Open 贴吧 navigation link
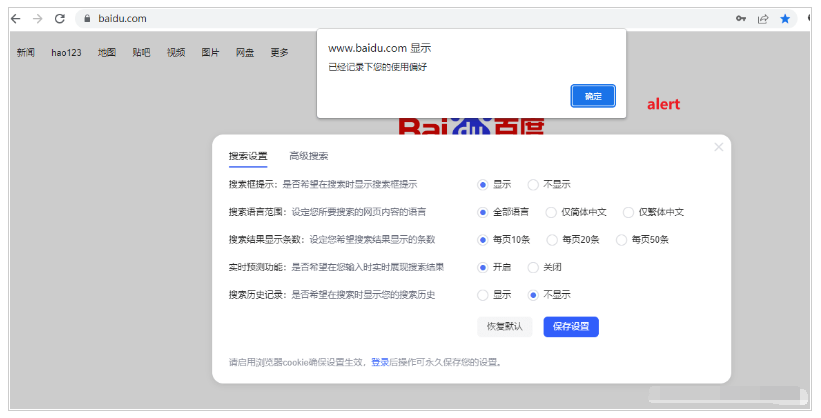The width and height of the screenshot is (821, 418). 141,52
